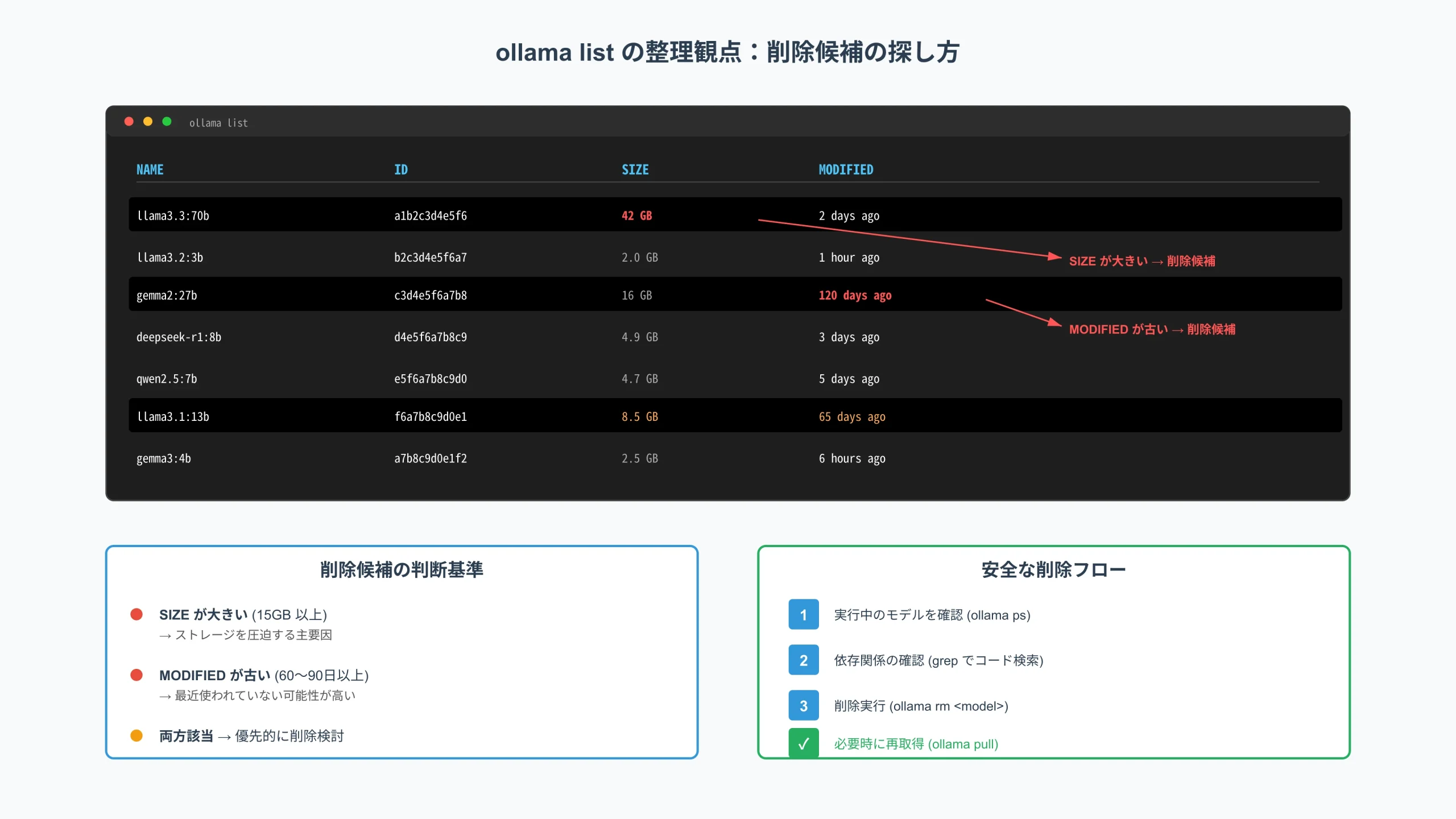This screenshot has width=1456, height=819.
Task: Click '削除実行 (ollama rm <model>)' step
Action: [x=921, y=706]
